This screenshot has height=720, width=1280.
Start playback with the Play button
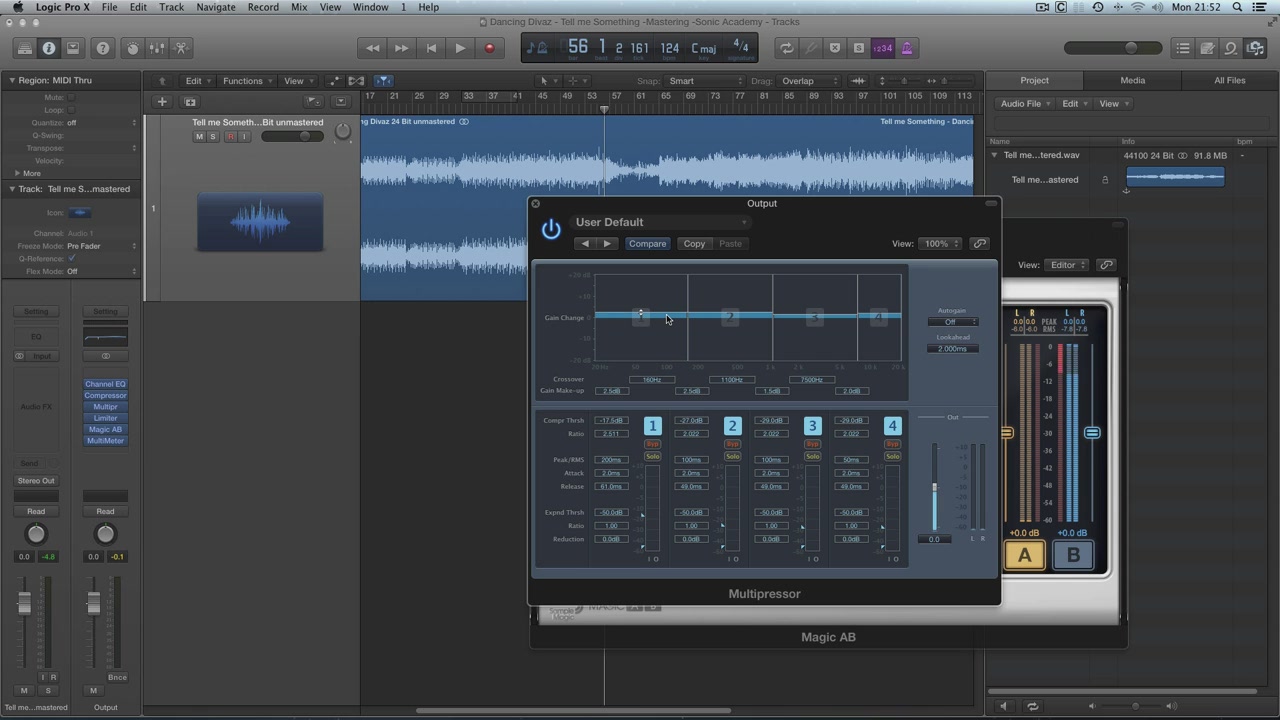point(460,48)
